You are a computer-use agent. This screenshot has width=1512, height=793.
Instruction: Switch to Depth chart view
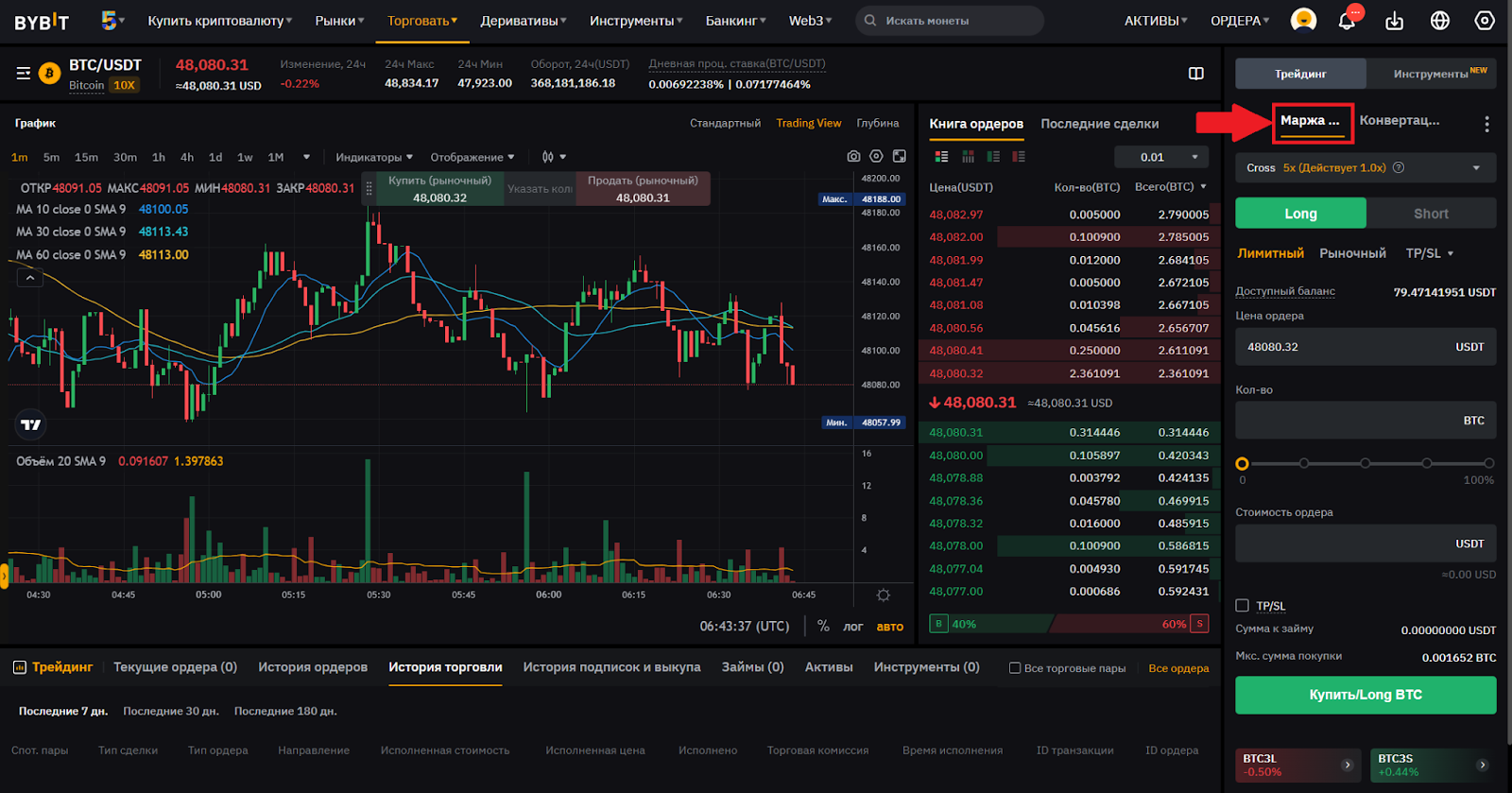pos(878,123)
